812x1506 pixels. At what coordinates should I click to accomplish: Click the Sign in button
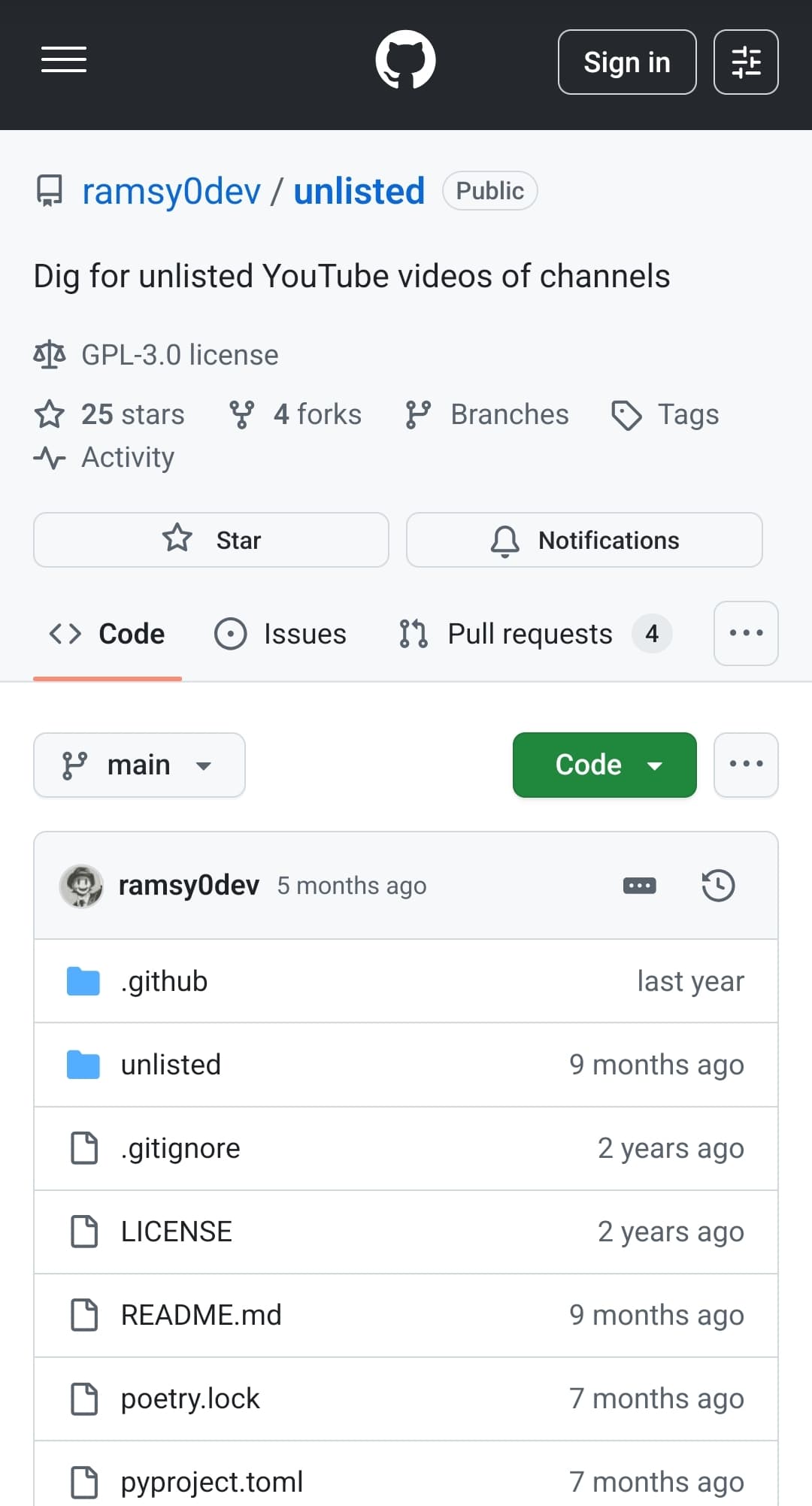626,62
